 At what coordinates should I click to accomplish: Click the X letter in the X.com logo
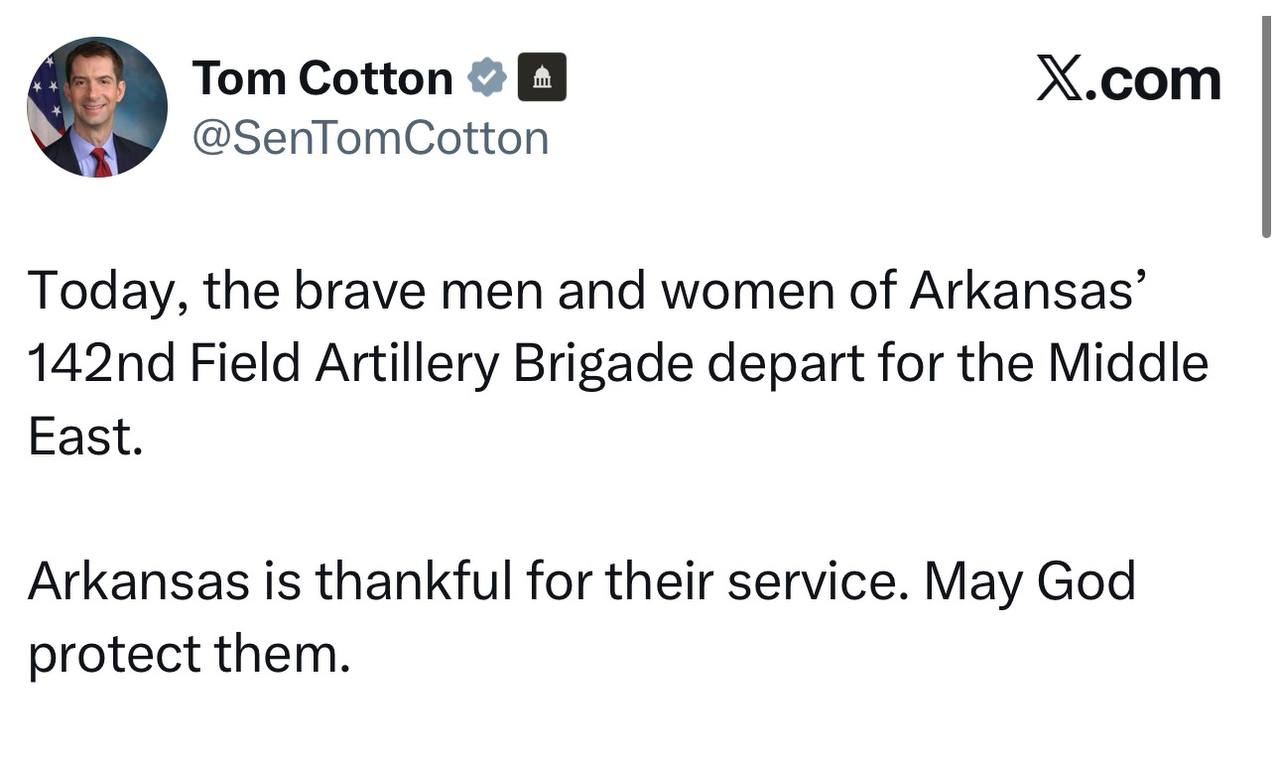click(x=1059, y=79)
